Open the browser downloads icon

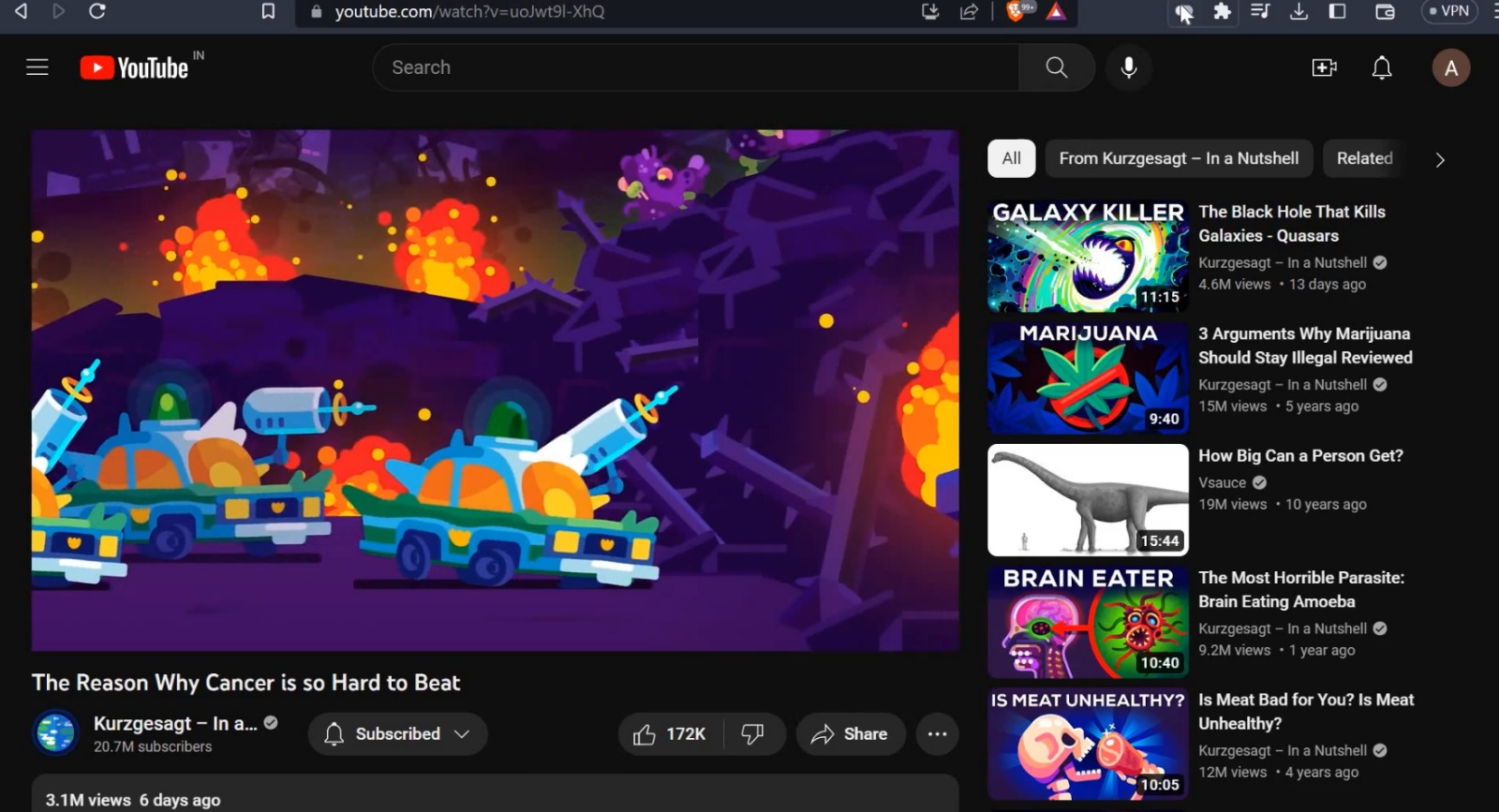[1299, 11]
